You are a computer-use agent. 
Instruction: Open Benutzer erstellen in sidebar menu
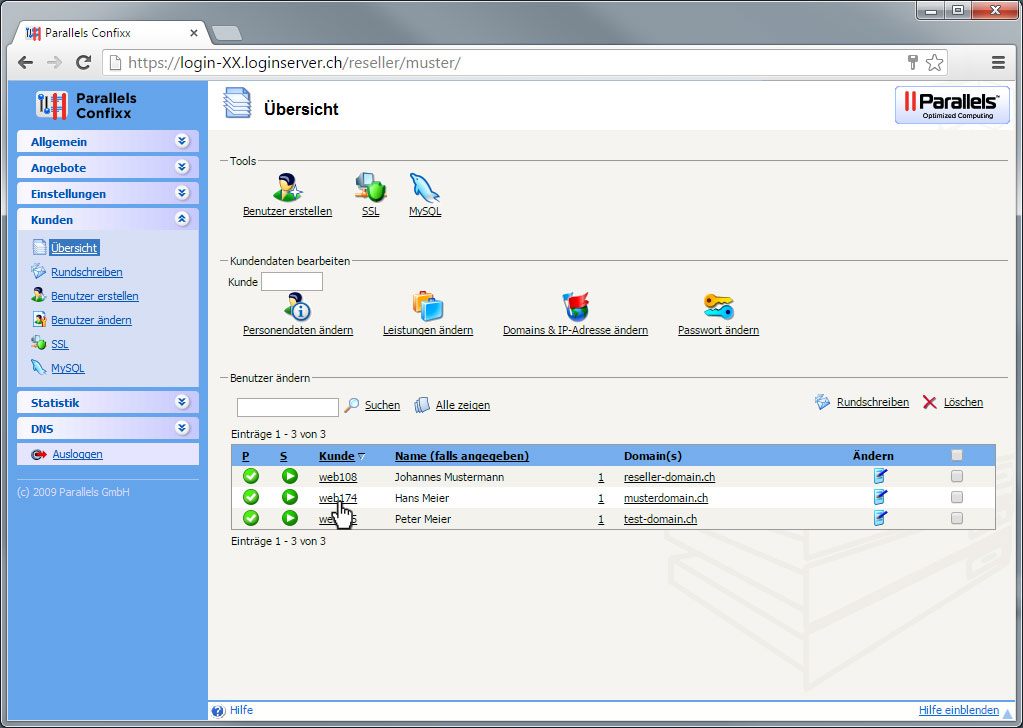(95, 296)
